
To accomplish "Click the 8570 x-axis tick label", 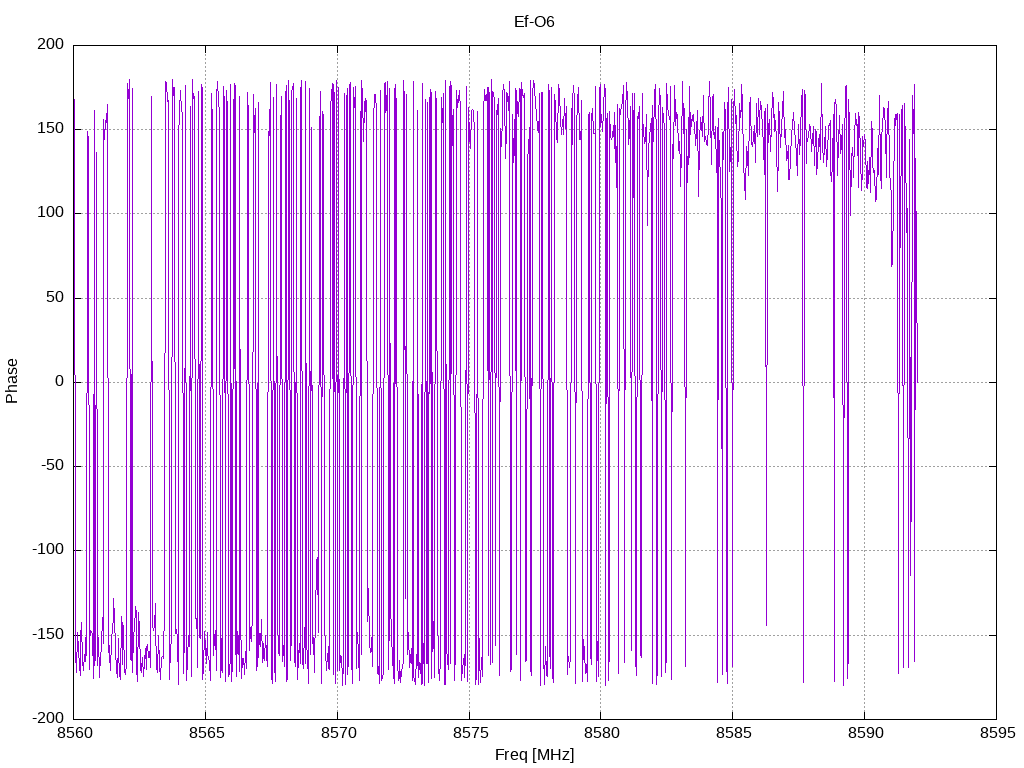I will point(338,733).
